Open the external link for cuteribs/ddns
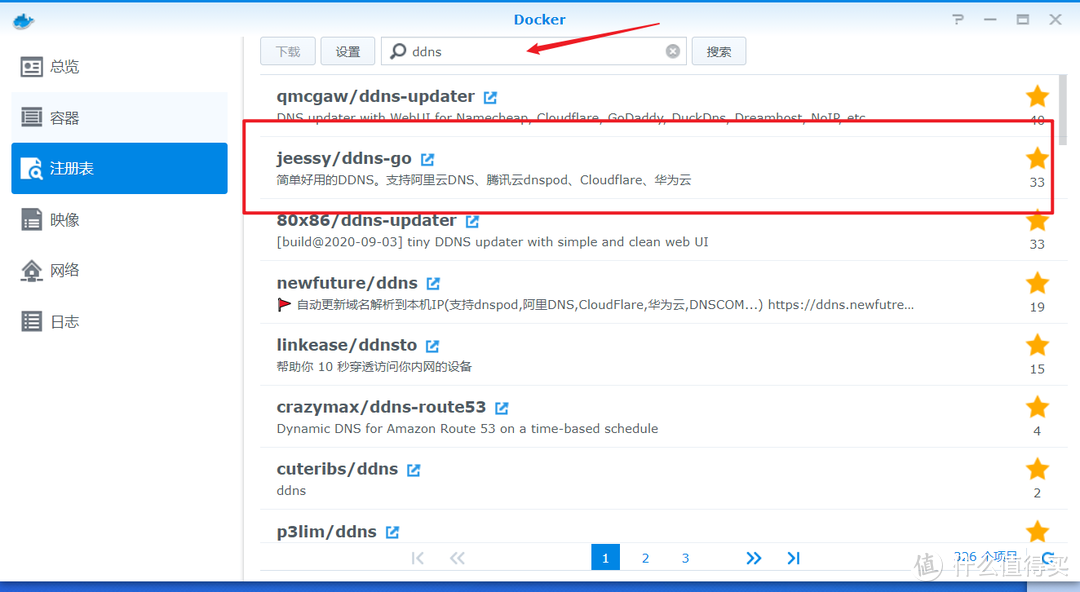The width and height of the screenshot is (1080, 592). pyautogui.click(x=414, y=470)
